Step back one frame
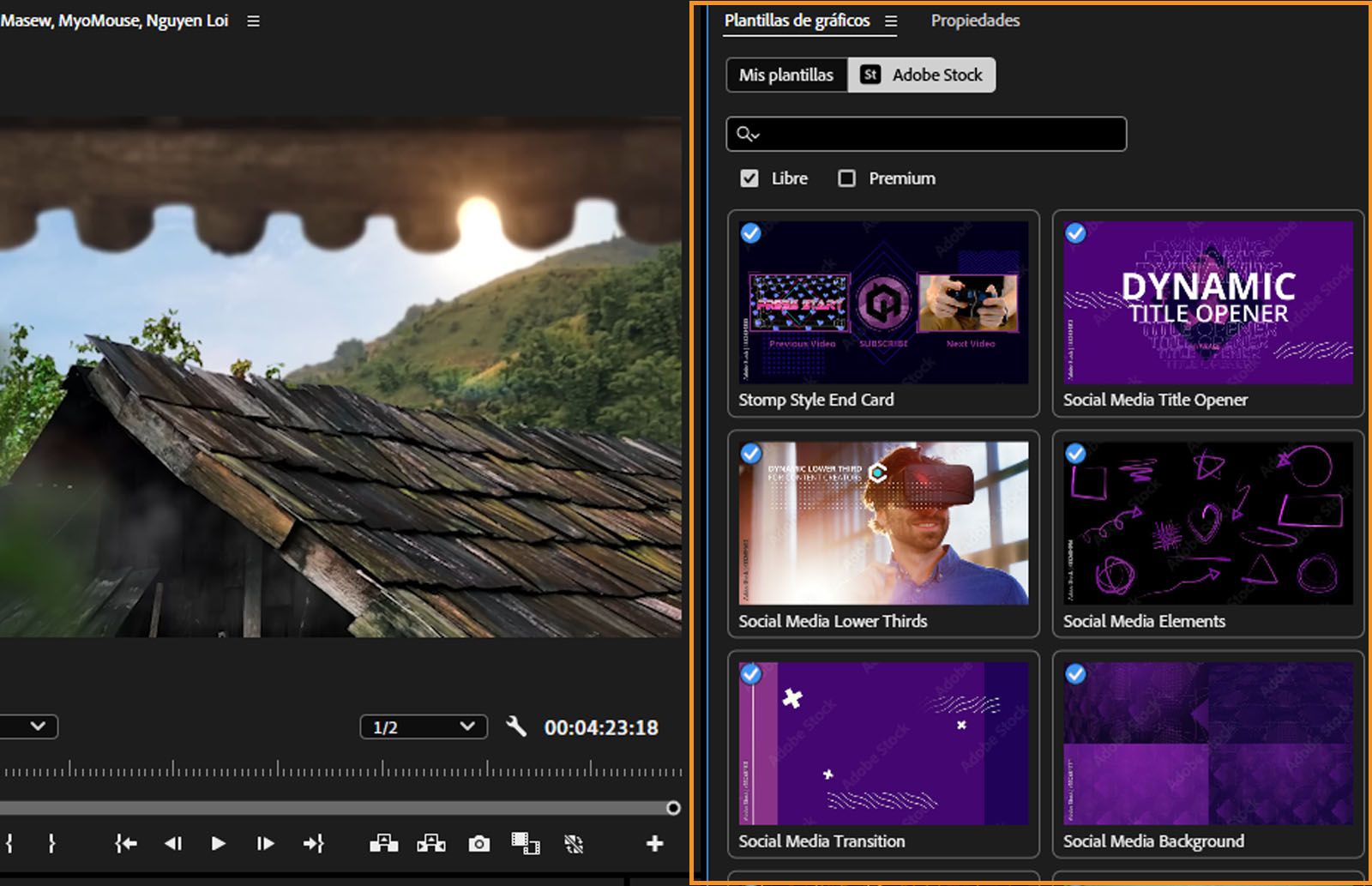 tap(173, 844)
